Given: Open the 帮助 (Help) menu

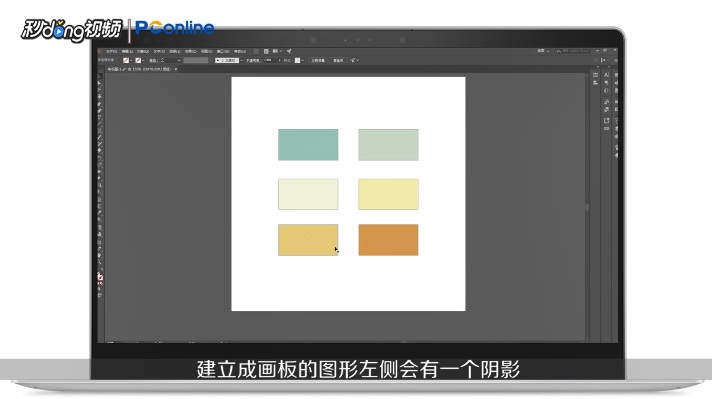Looking at the screenshot, I should tap(239, 51).
